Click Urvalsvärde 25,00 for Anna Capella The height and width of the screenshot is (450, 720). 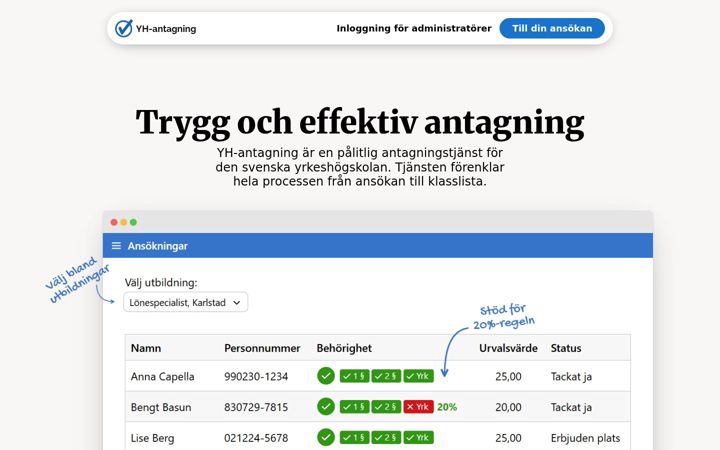tap(508, 377)
